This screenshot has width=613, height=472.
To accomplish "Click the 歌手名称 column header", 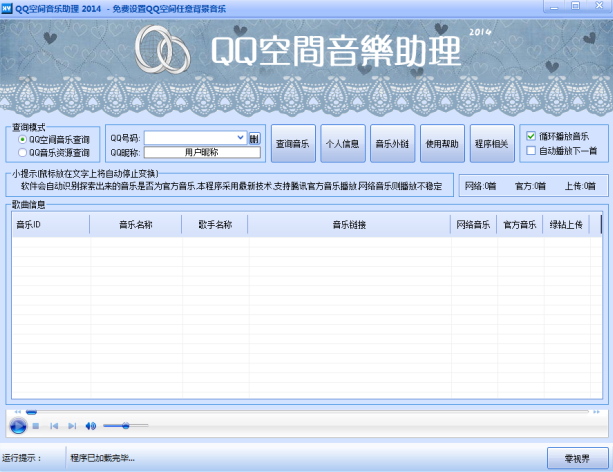I will click(x=215, y=224).
